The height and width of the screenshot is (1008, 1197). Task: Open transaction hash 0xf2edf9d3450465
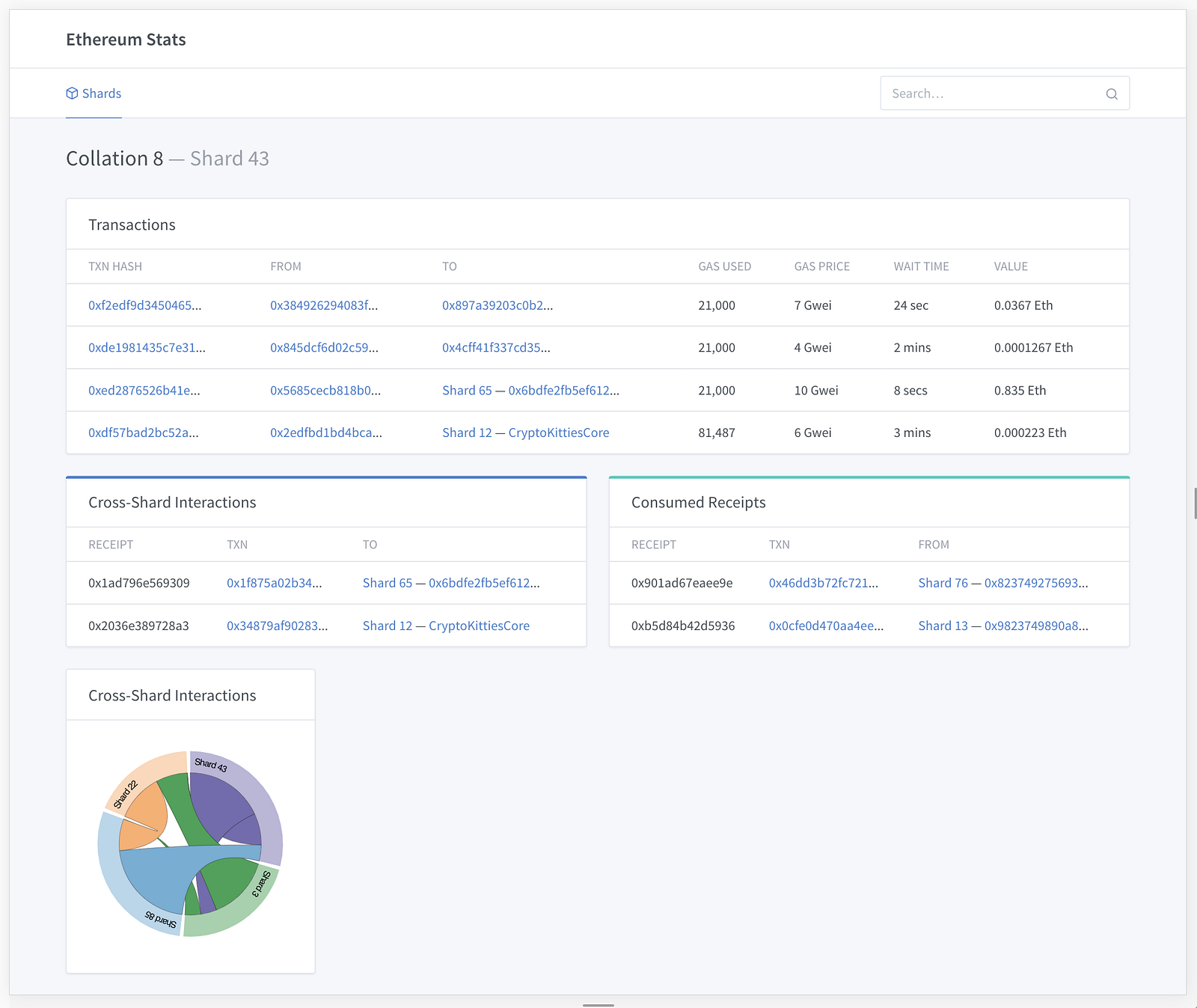(x=145, y=305)
